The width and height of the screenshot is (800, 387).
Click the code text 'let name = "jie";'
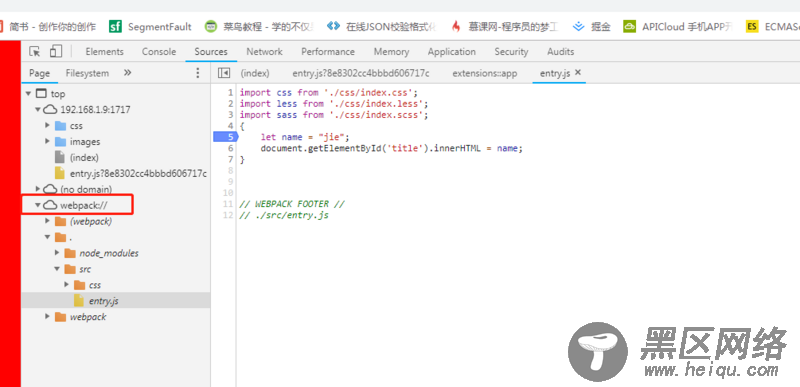pos(306,137)
